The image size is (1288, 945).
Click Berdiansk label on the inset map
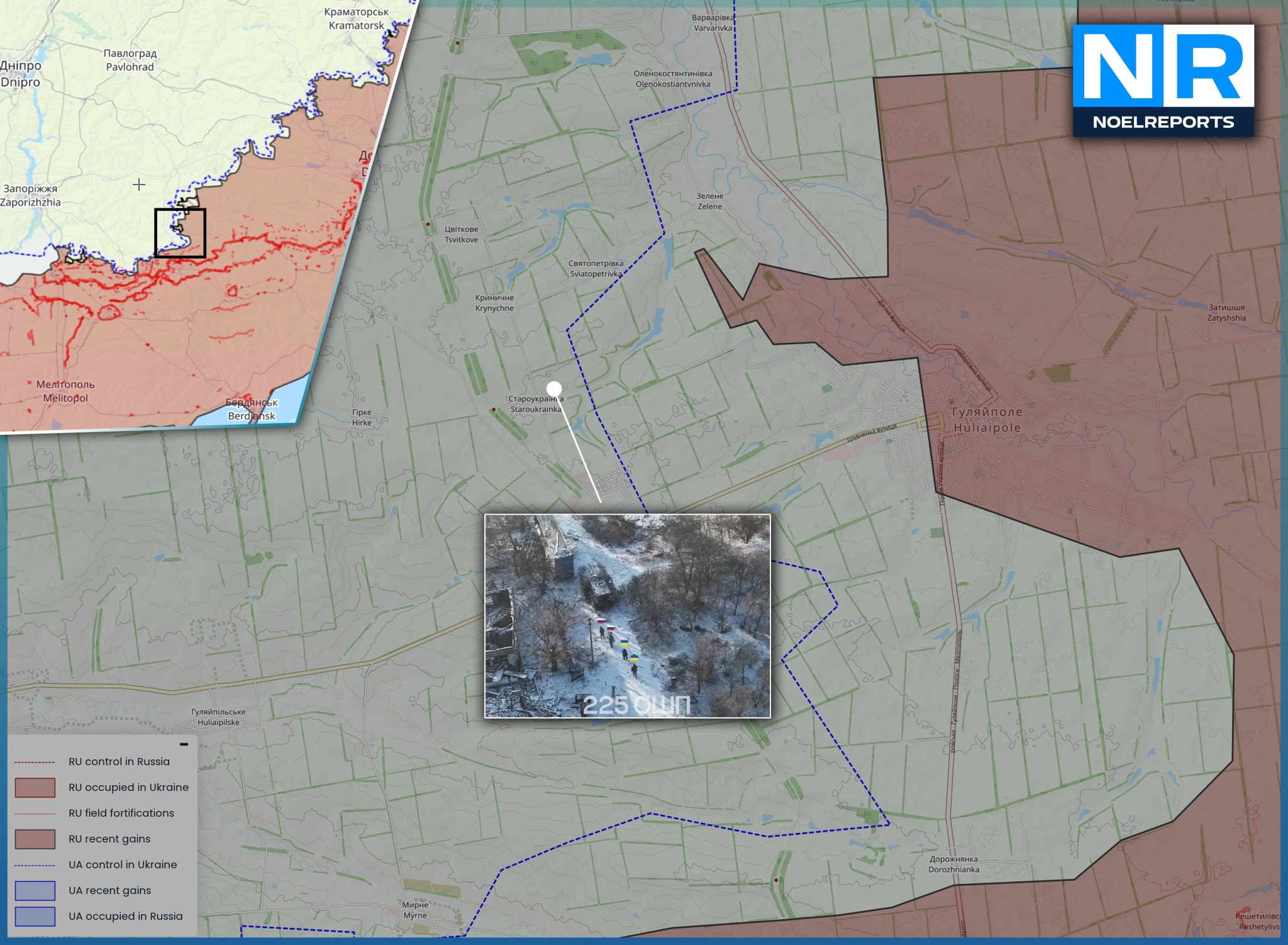click(252, 410)
